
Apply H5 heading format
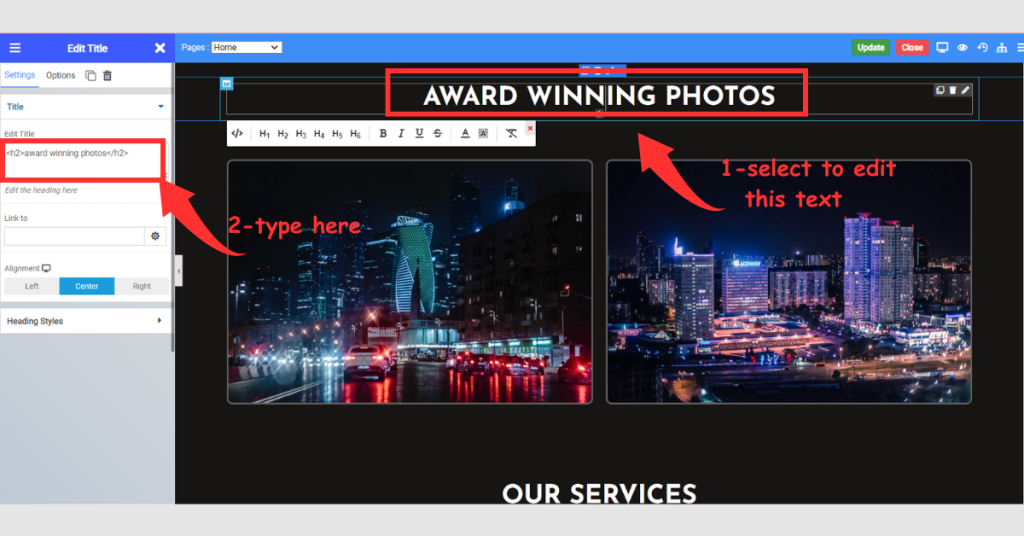click(337, 134)
